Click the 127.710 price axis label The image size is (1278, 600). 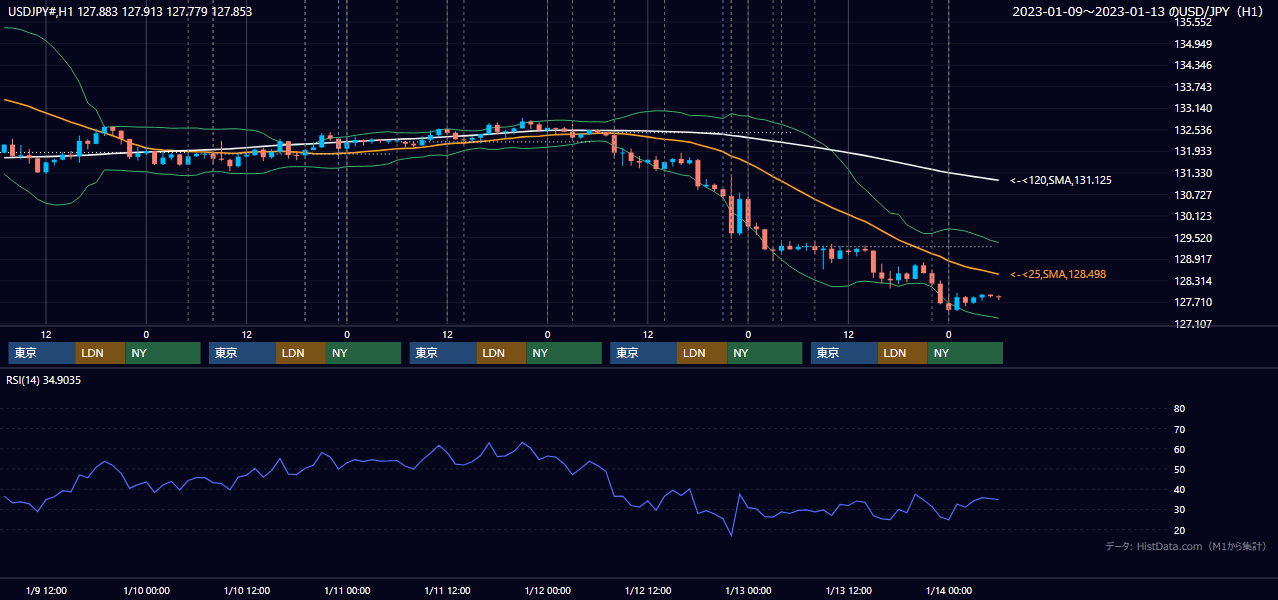point(1193,302)
